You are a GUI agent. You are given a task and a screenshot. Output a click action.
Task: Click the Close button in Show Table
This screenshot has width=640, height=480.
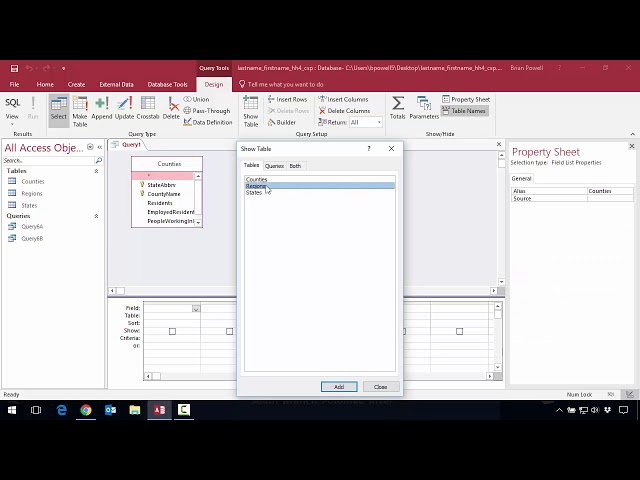pyautogui.click(x=380, y=387)
